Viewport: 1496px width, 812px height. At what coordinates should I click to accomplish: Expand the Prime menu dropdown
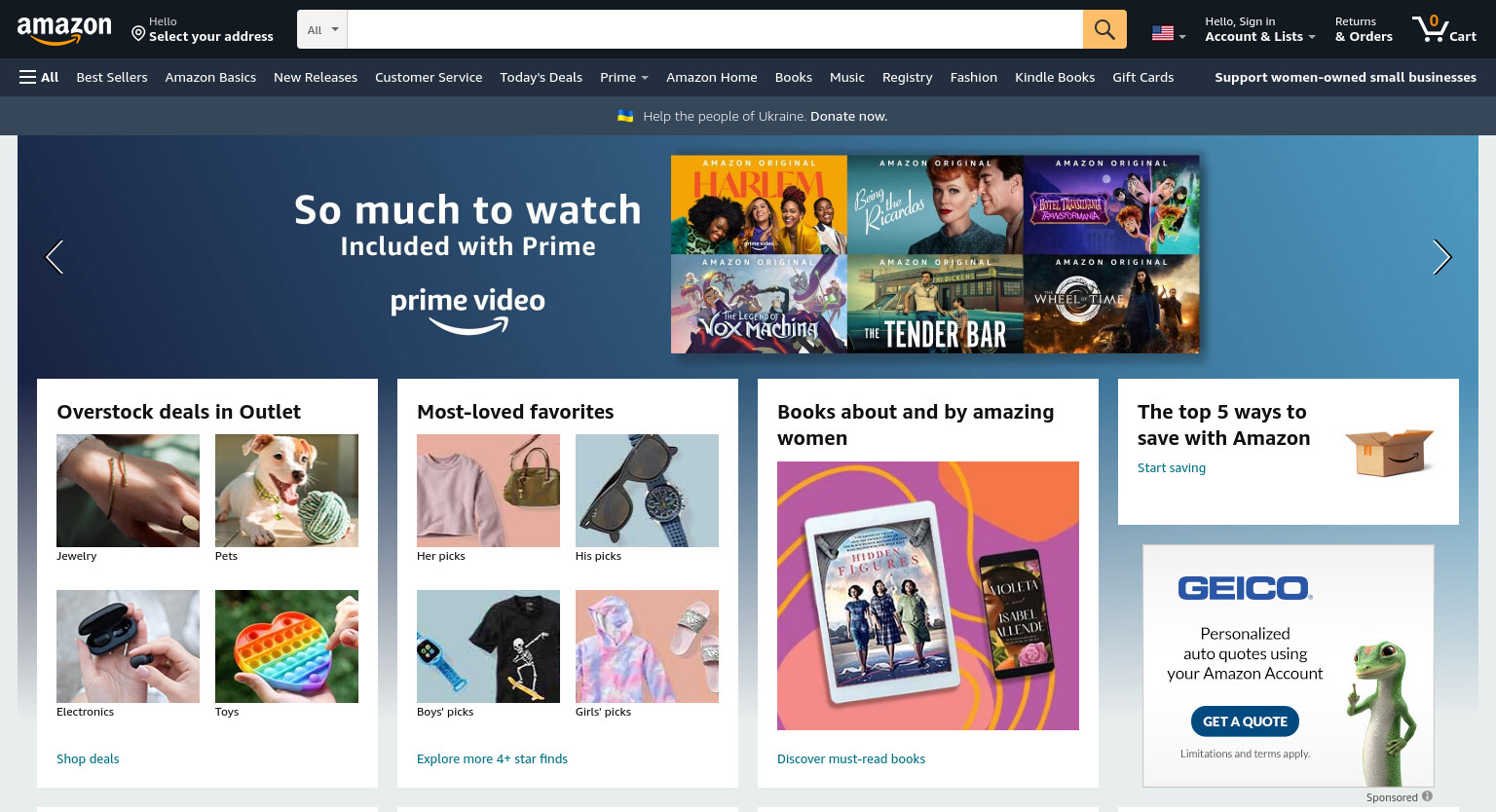pyautogui.click(x=624, y=77)
